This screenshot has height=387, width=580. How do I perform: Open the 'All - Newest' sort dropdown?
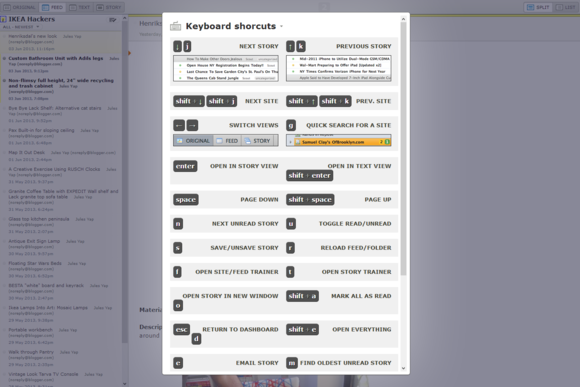coord(21,27)
